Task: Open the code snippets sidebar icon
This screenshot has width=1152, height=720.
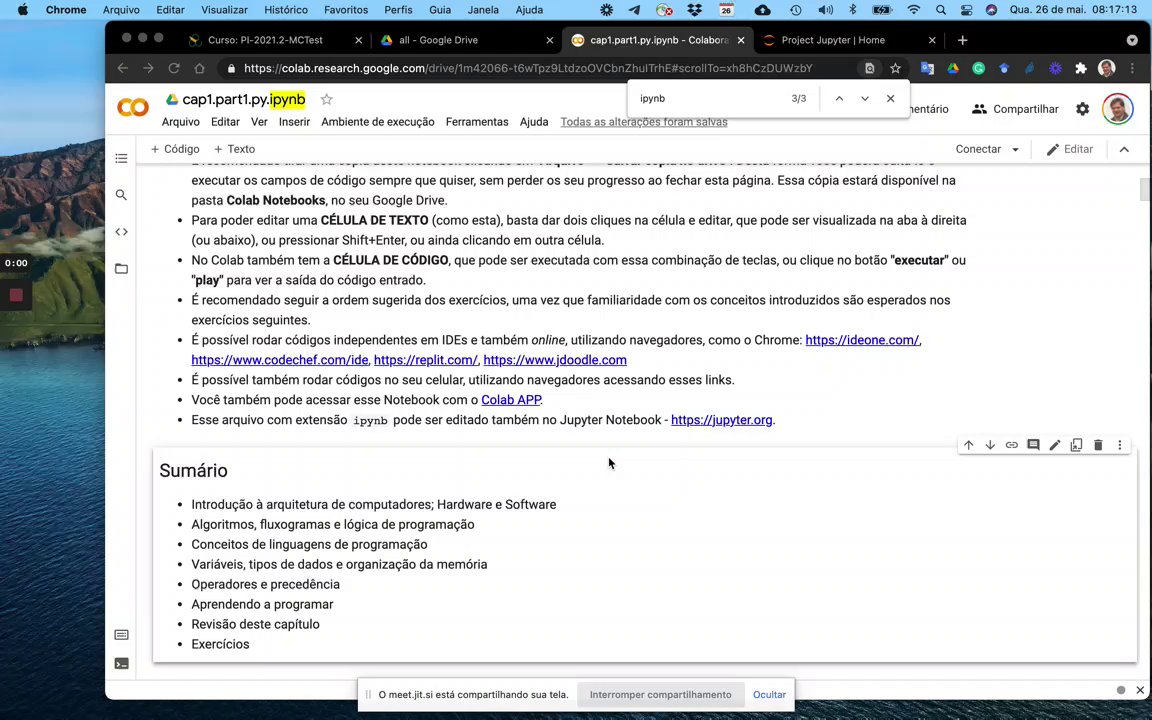Action: pyautogui.click(x=121, y=231)
